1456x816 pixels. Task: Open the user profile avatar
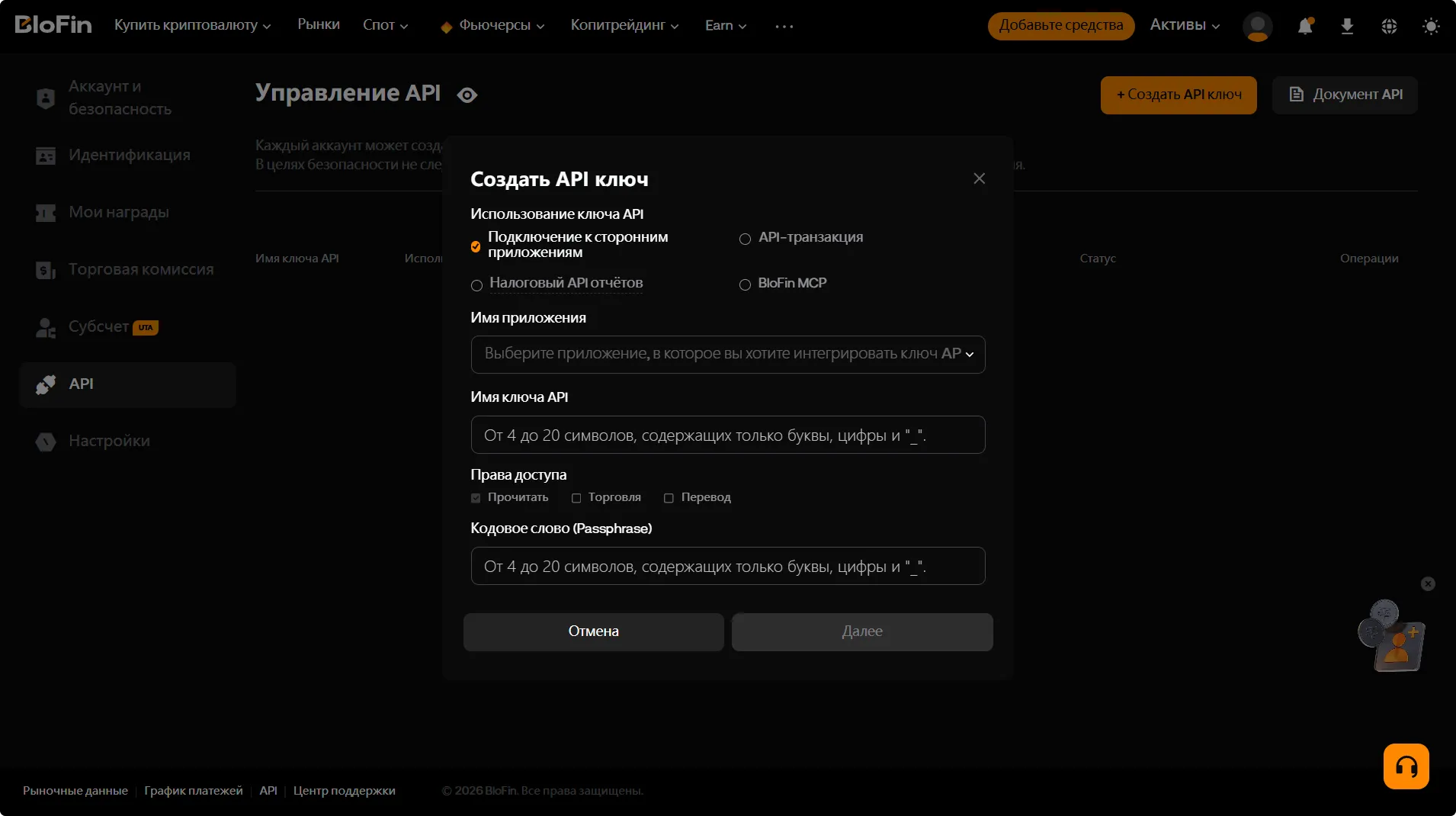tap(1257, 26)
